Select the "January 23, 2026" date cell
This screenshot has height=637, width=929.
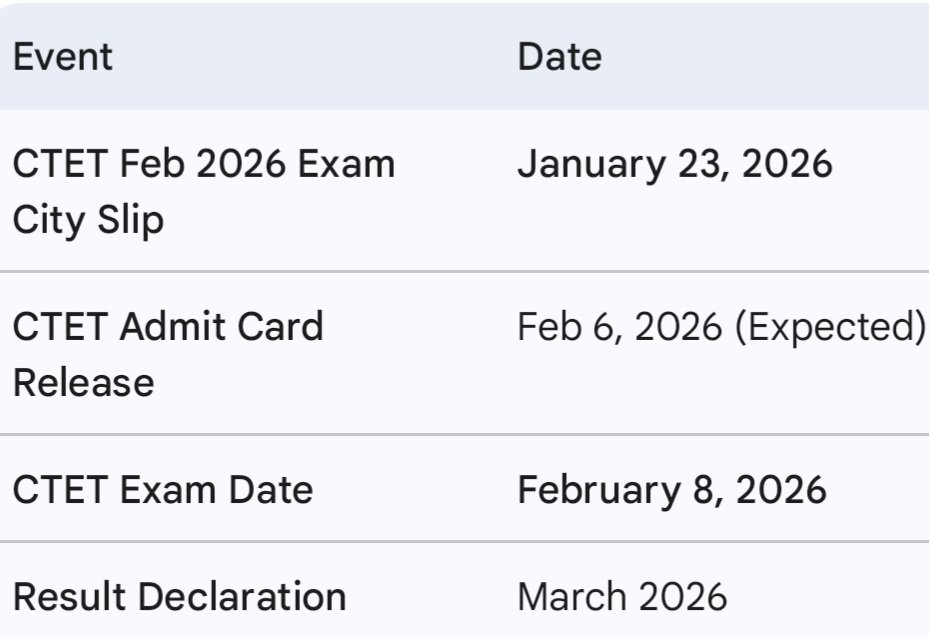(x=674, y=164)
